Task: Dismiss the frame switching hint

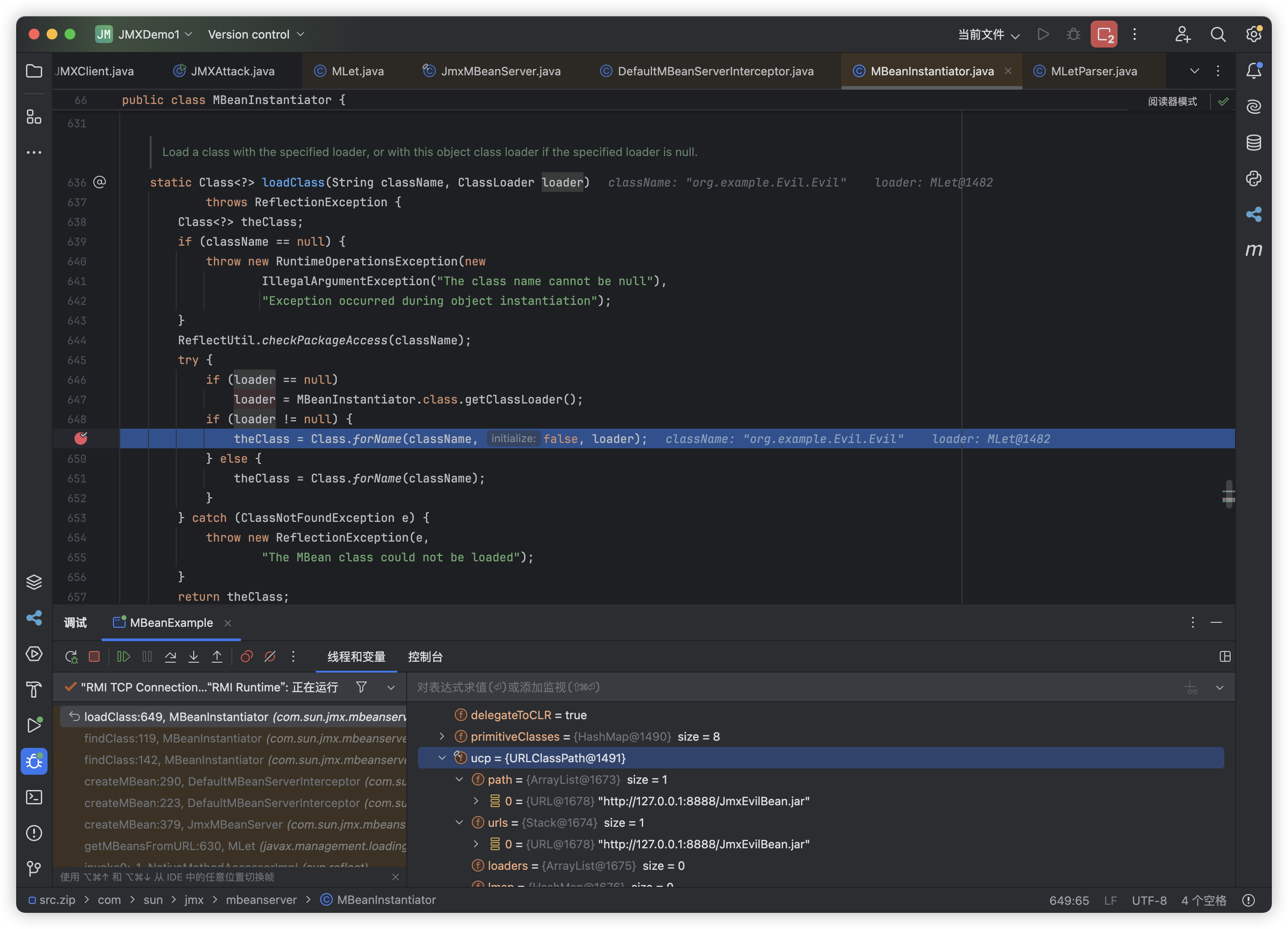Action: pyautogui.click(x=395, y=877)
